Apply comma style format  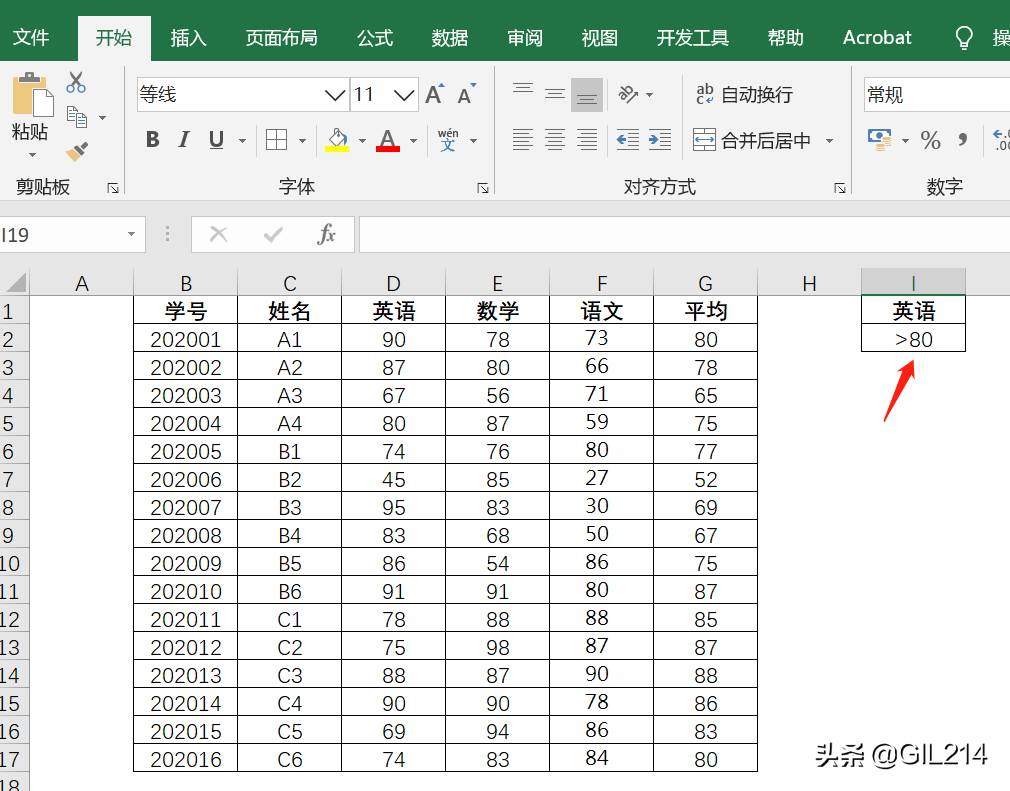[962, 139]
